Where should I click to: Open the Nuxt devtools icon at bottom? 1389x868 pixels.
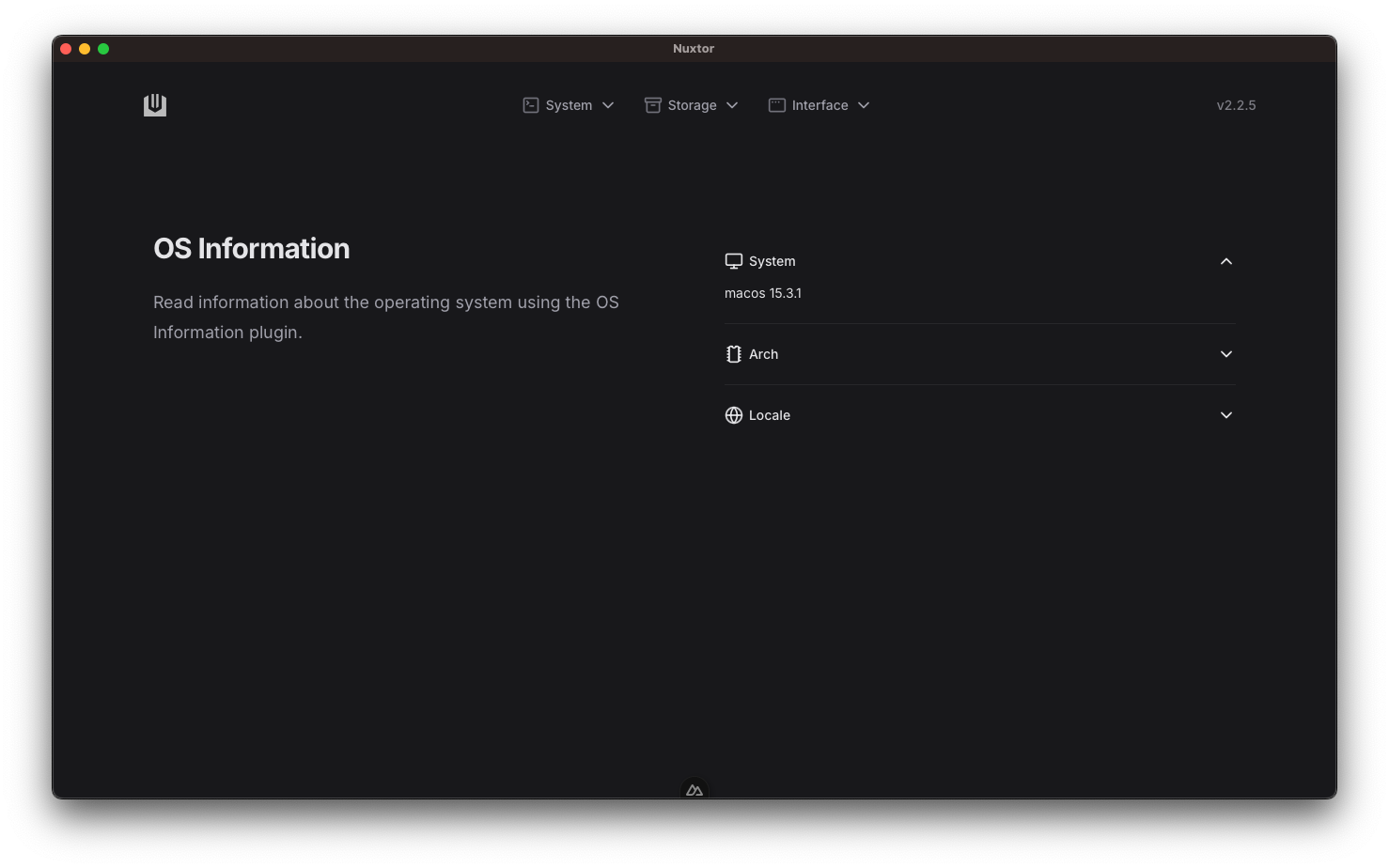pyautogui.click(x=694, y=790)
